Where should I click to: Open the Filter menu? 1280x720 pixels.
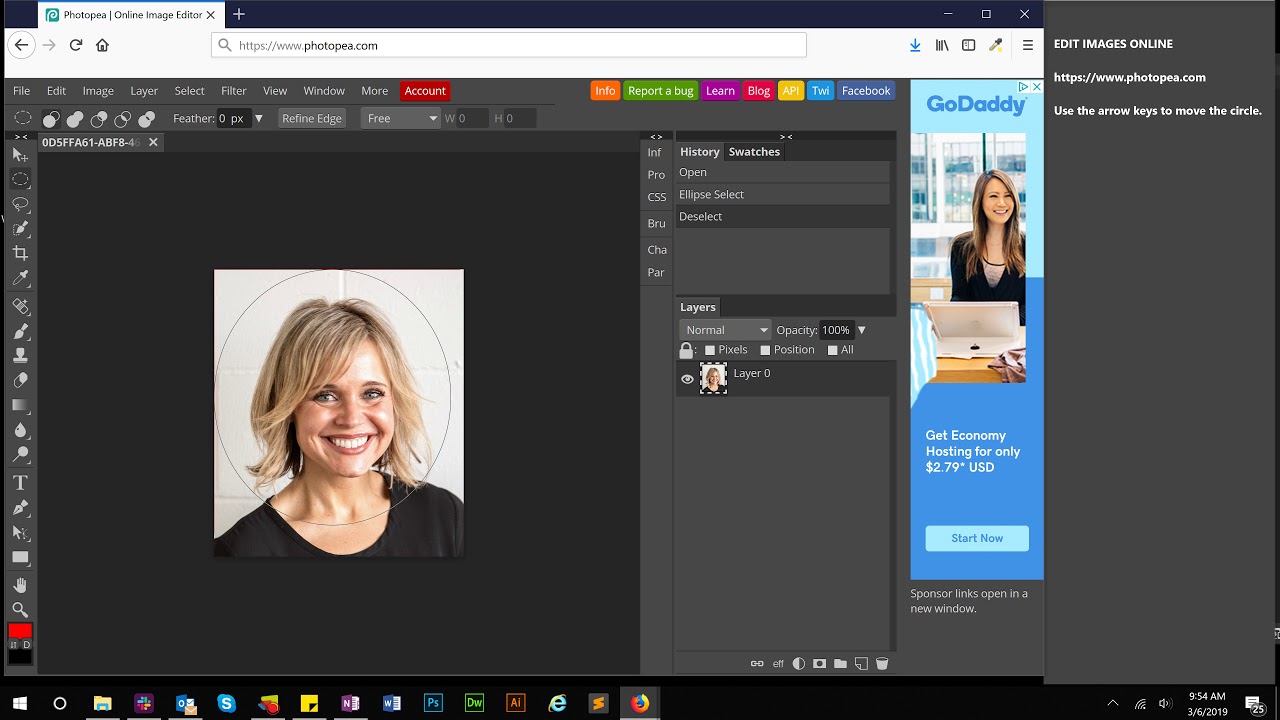pos(234,91)
